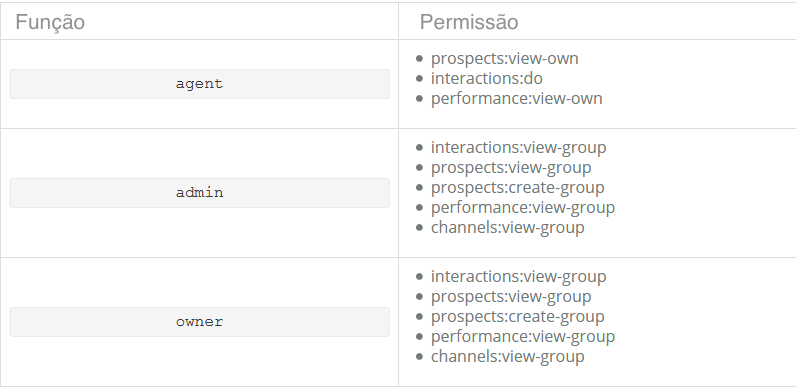
Task: Click the owner role code box
Action: 200,322
